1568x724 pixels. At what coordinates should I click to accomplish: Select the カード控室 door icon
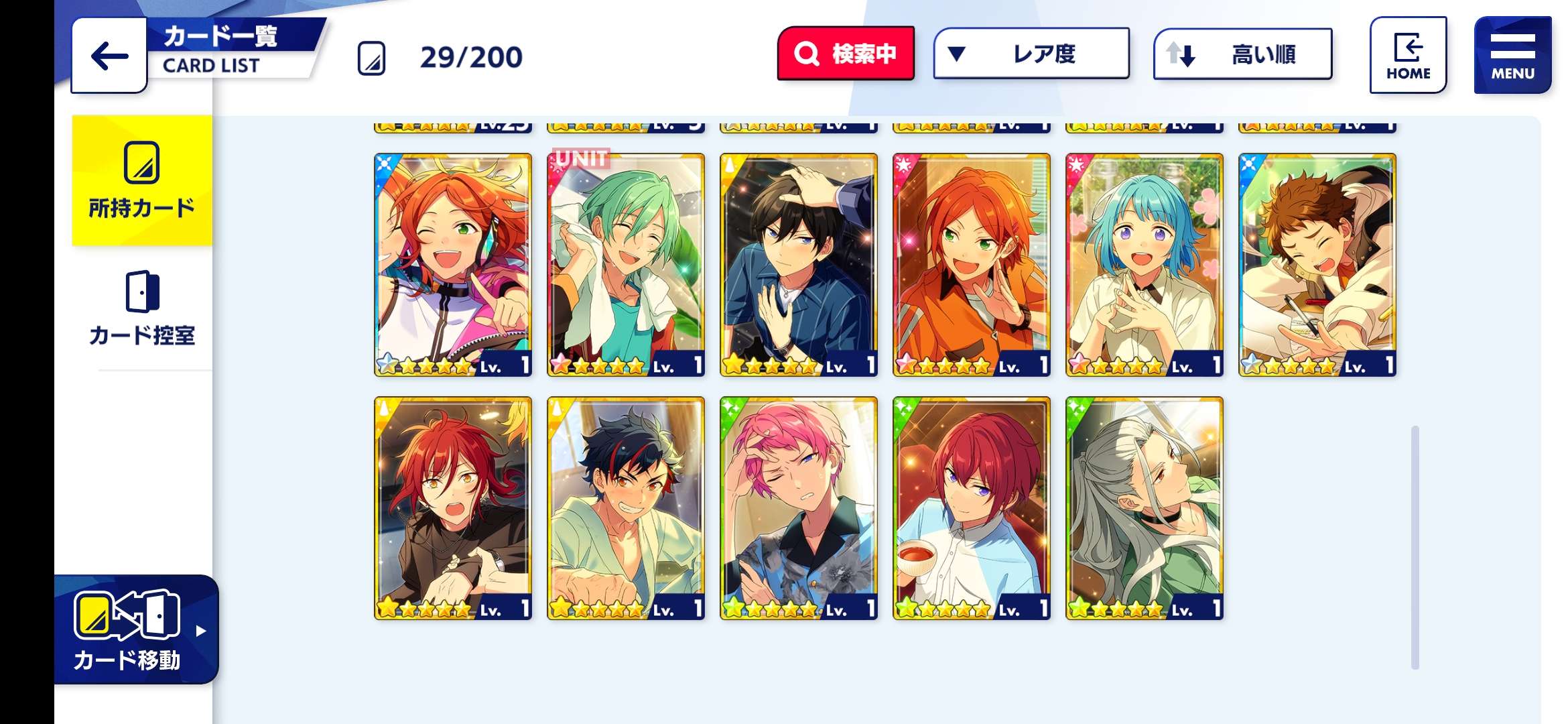[142, 292]
